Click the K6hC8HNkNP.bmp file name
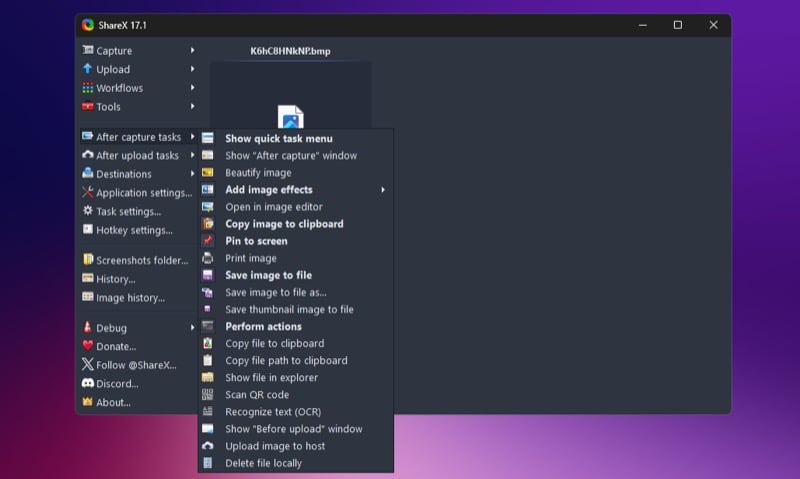Image resolution: width=800 pixels, height=479 pixels. click(290, 51)
